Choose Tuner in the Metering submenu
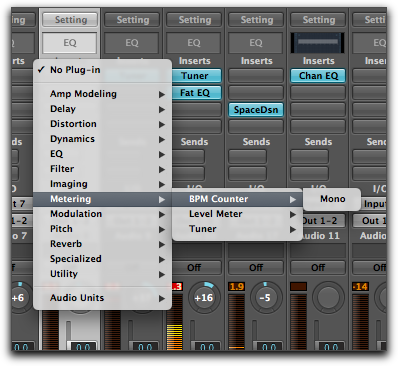Viewport: 398px width, 366px height. 237,229
